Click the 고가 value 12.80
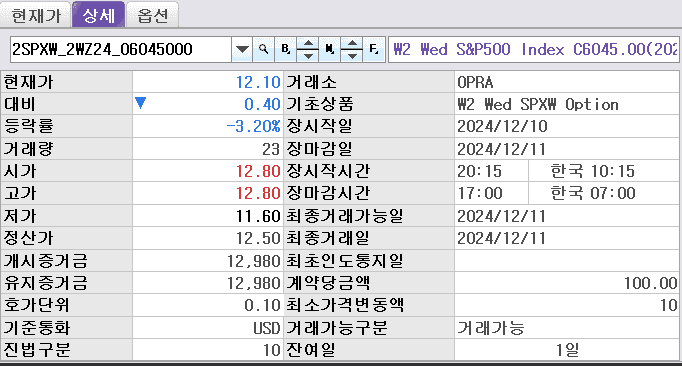The width and height of the screenshot is (682, 366). point(258,193)
